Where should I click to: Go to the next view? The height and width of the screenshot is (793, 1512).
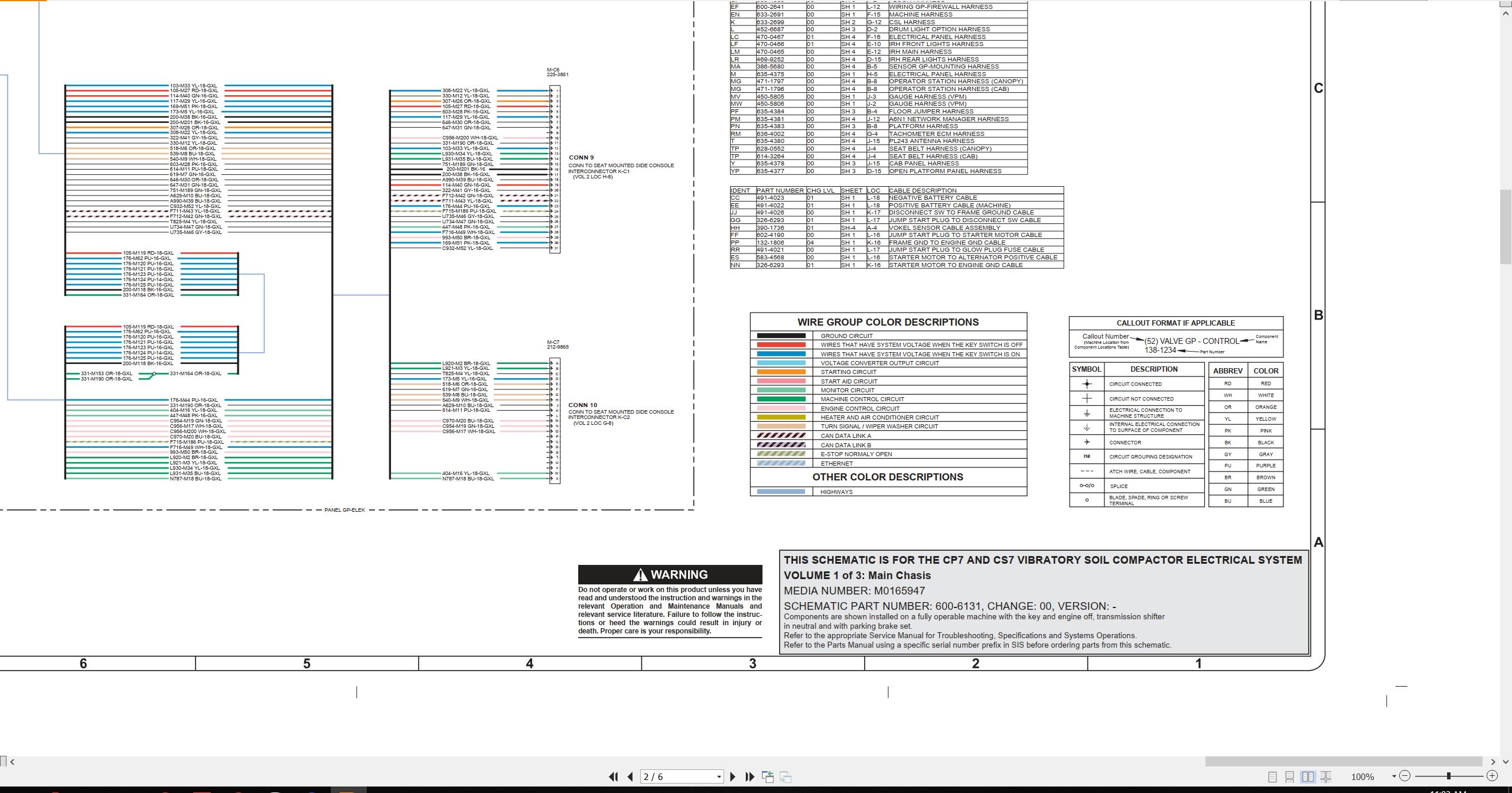point(786,777)
